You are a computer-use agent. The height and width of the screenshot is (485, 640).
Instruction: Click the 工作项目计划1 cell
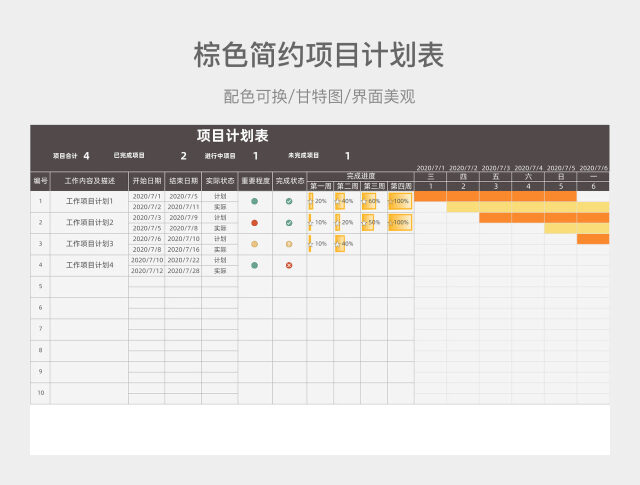[89, 201]
